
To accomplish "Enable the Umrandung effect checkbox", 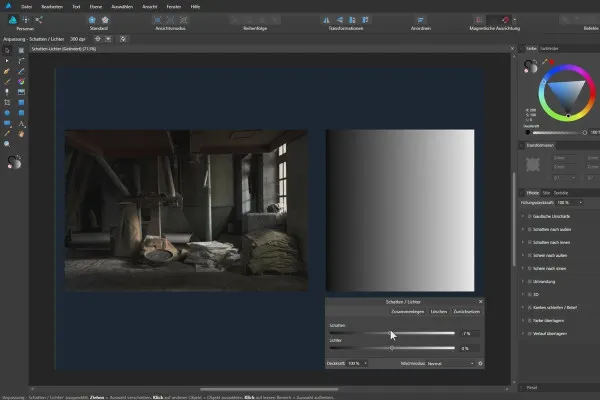I will (530, 281).
